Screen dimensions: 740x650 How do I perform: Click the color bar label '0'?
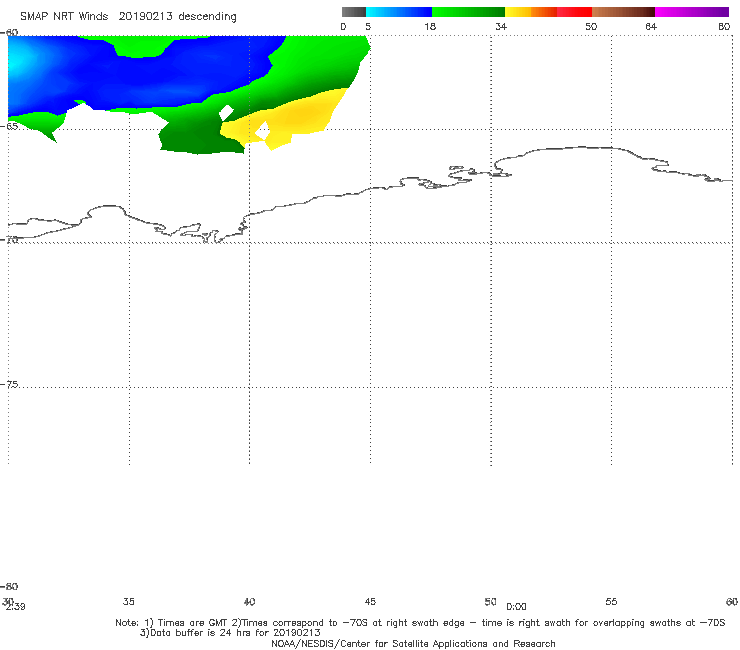point(343,26)
